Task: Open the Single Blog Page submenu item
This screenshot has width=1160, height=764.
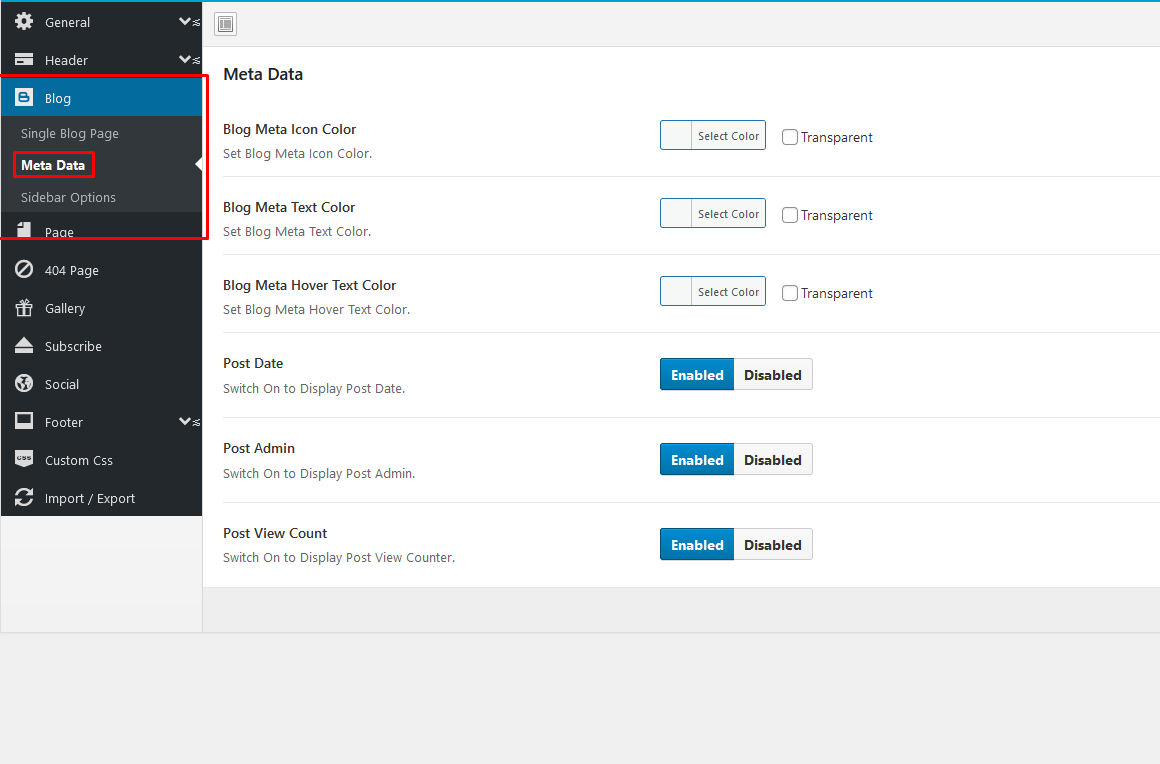Action: [x=70, y=133]
